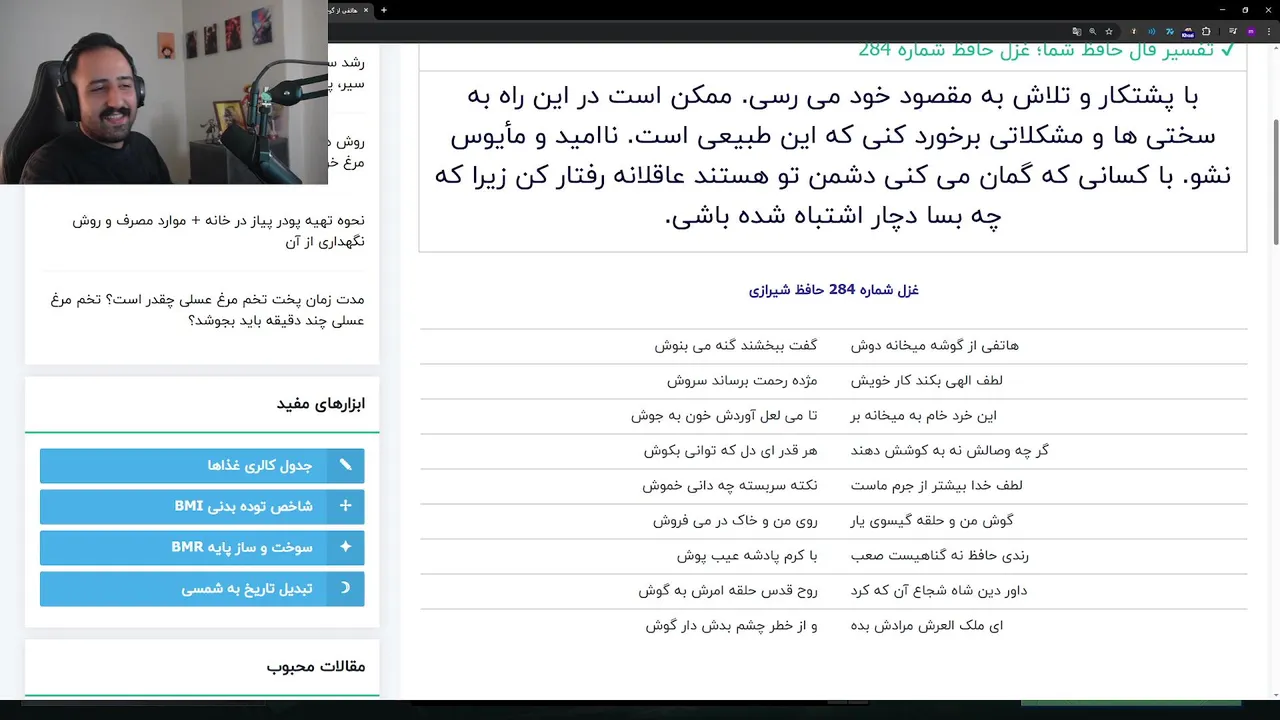Click verse گفت ببخشند گنه می بنوش

point(736,345)
